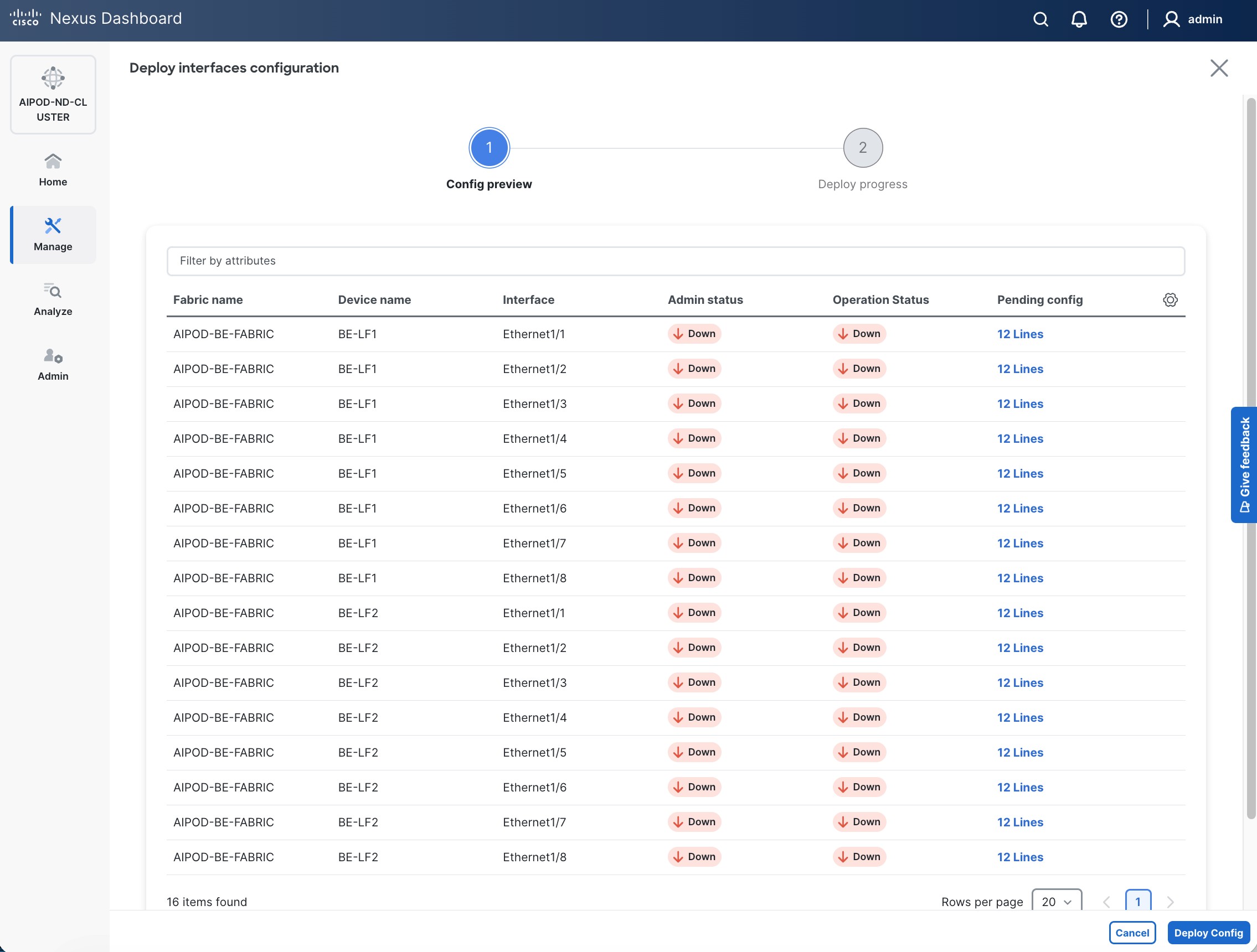
Task: Click the admin user profile icon
Action: pyautogui.click(x=1171, y=19)
